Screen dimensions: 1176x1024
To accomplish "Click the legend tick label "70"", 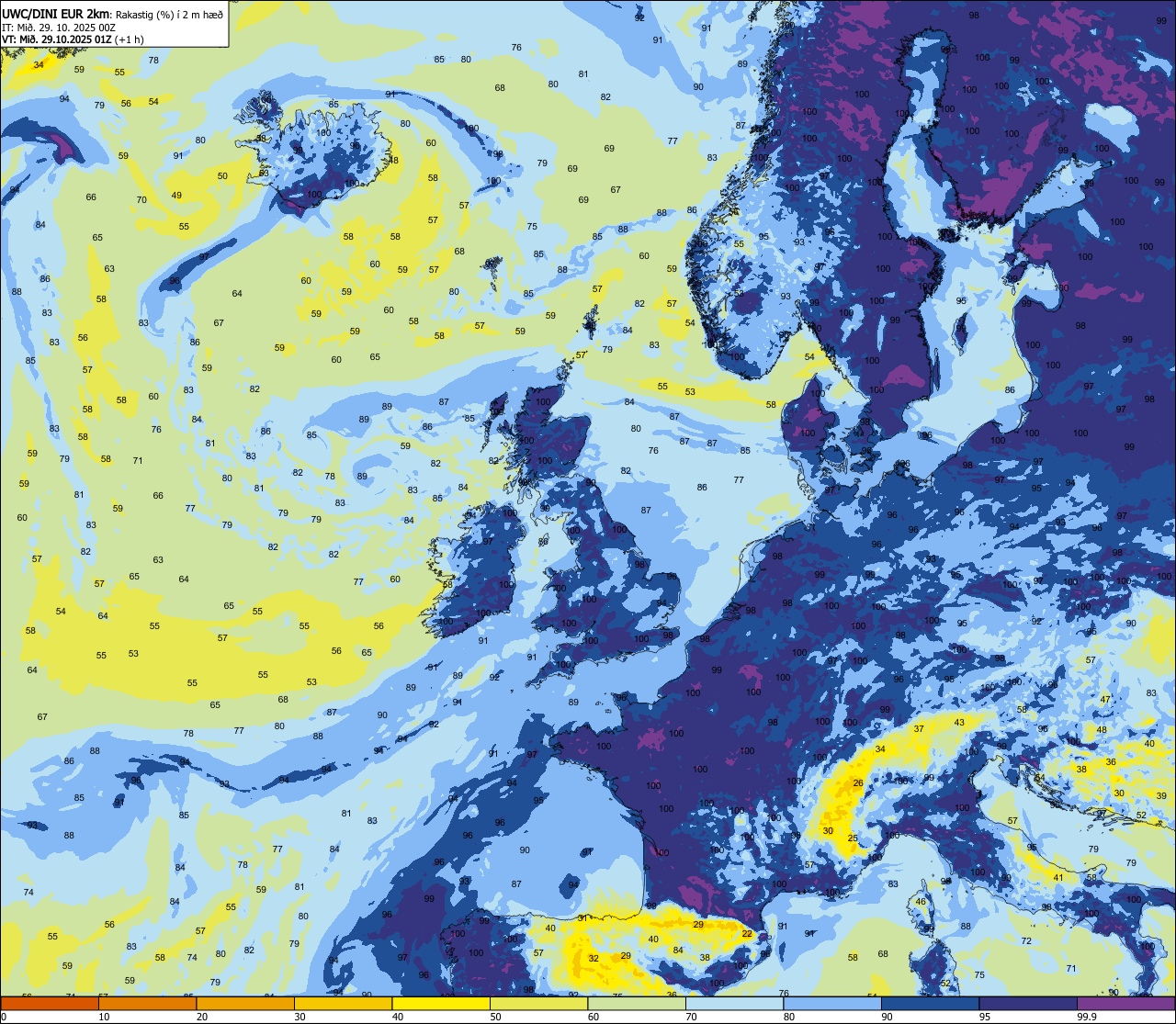I will coord(691,1017).
